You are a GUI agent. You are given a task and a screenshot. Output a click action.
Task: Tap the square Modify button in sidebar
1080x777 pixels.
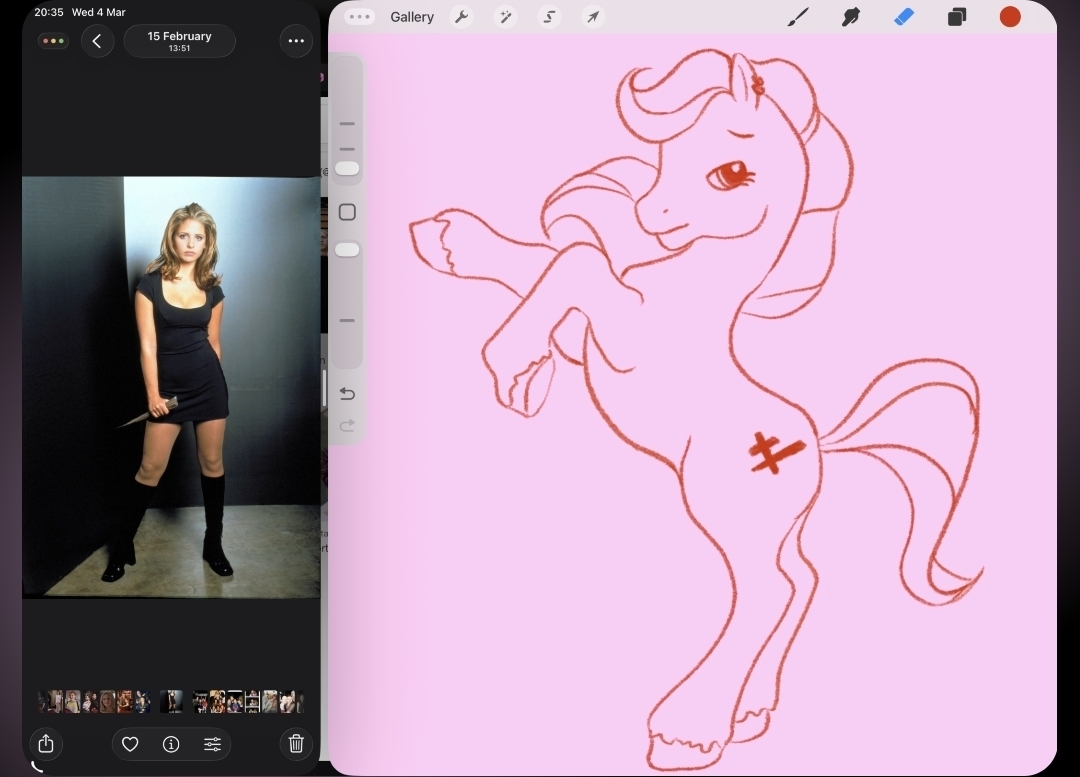click(x=347, y=212)
